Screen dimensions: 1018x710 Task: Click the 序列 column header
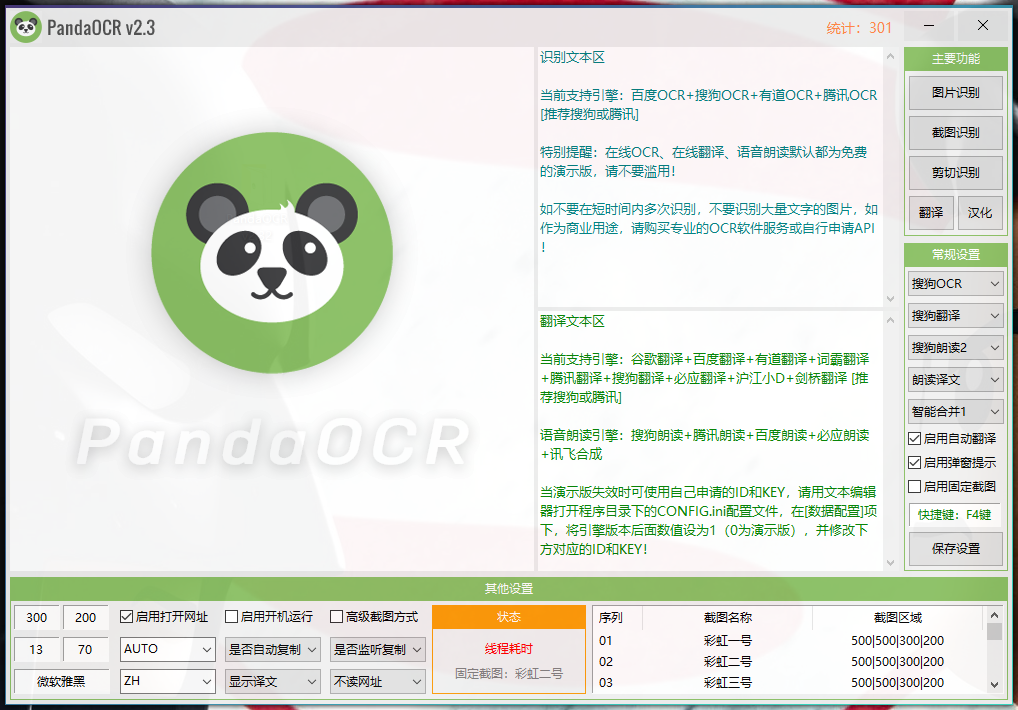tap(617, 617)
